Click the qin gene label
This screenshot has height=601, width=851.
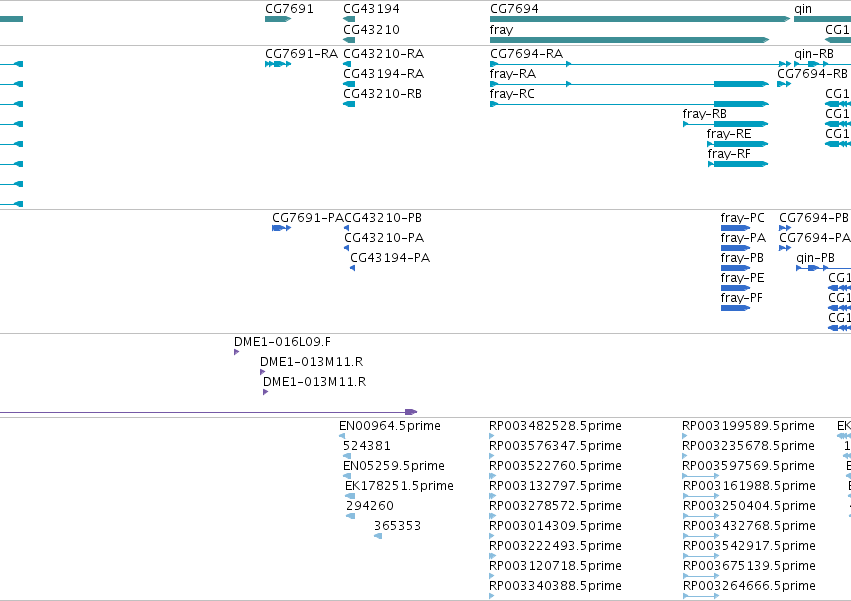pos(803,9)
